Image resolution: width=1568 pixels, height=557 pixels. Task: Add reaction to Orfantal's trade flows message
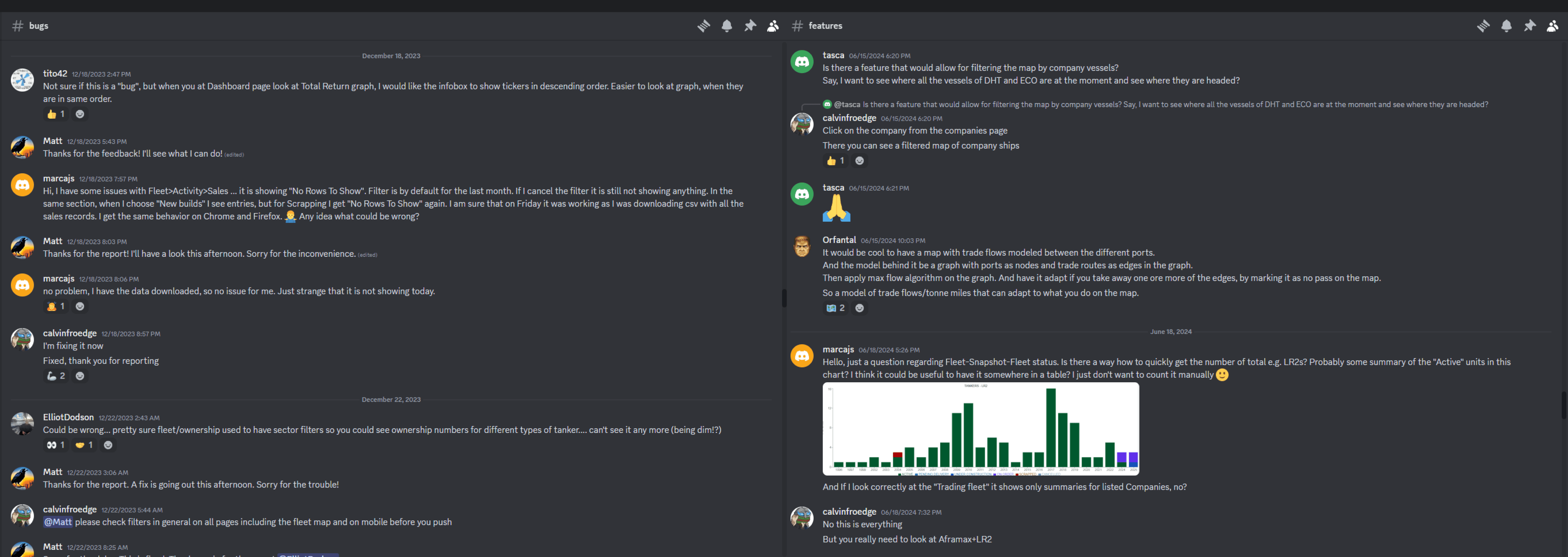859,308
